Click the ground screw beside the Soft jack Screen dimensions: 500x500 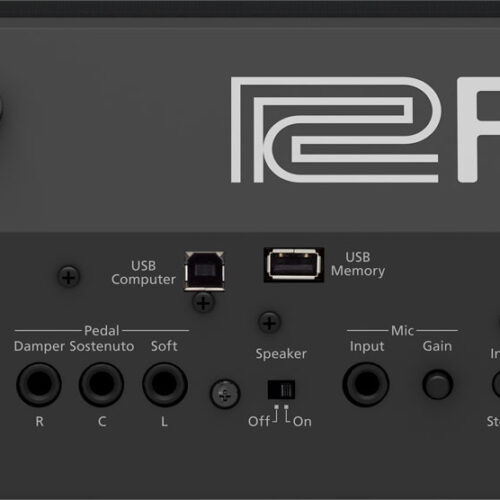[225, 394]
